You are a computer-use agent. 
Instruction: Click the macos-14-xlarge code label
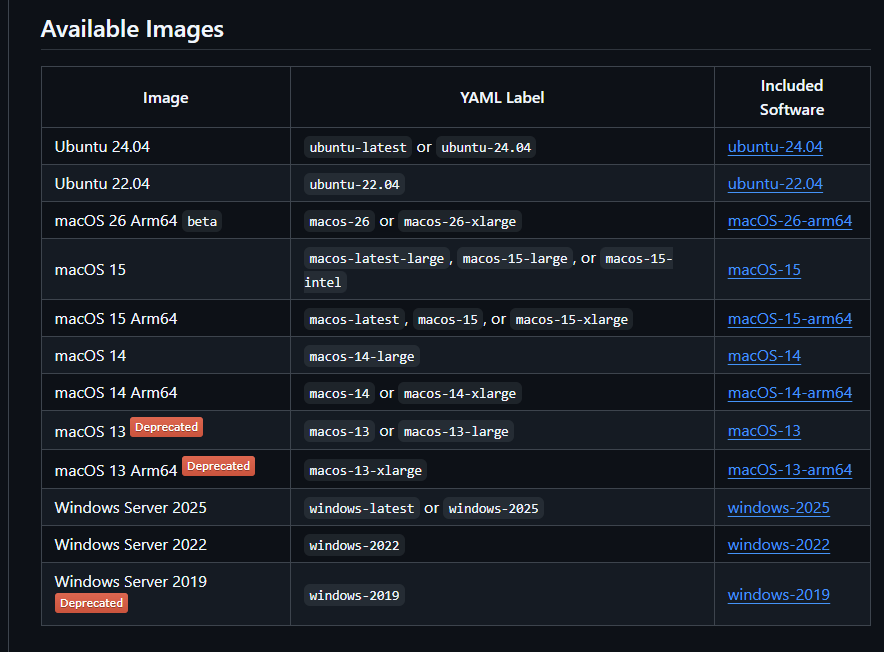click(x=460, y=393)
